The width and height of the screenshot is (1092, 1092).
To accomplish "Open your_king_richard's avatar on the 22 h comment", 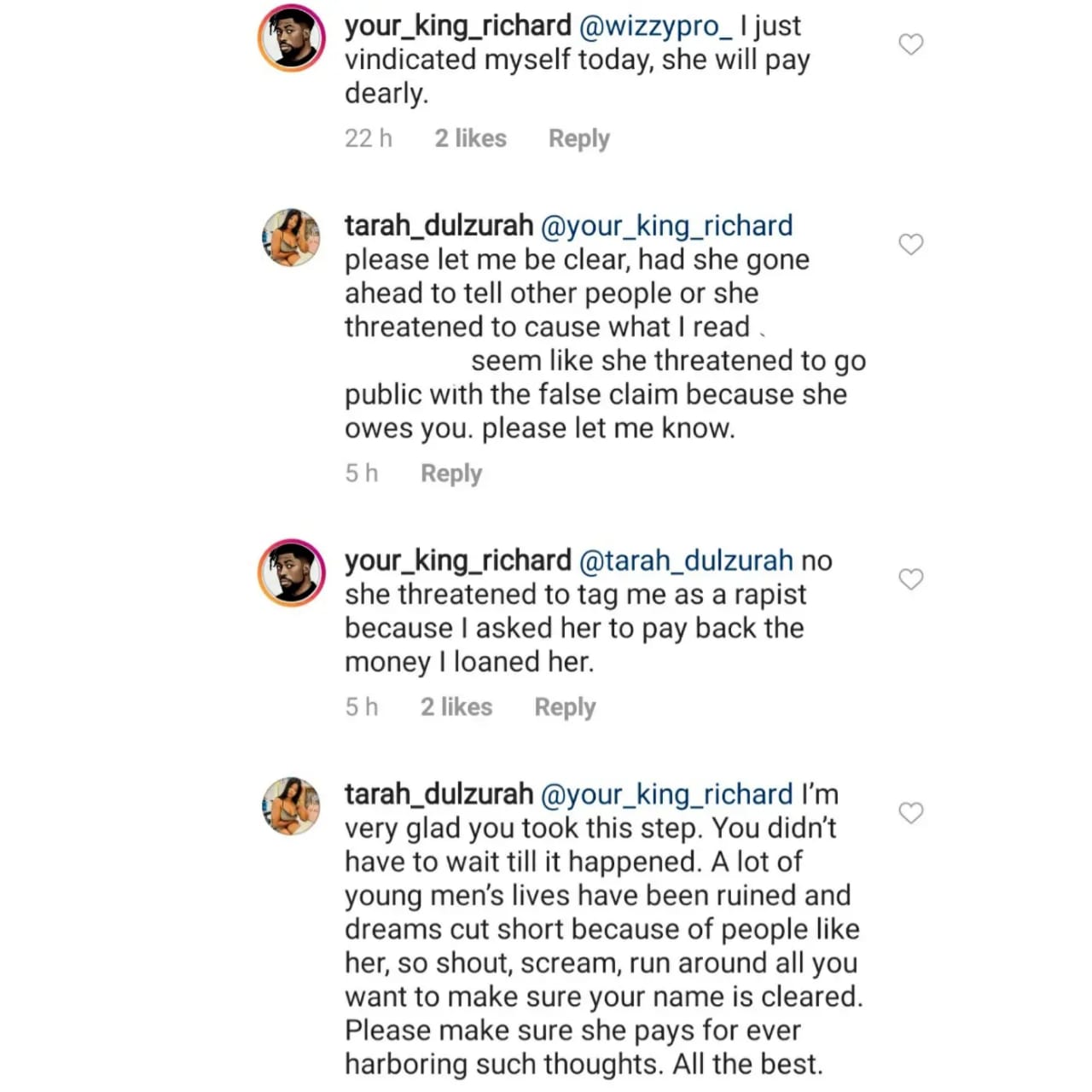I will tap(292, 38).
